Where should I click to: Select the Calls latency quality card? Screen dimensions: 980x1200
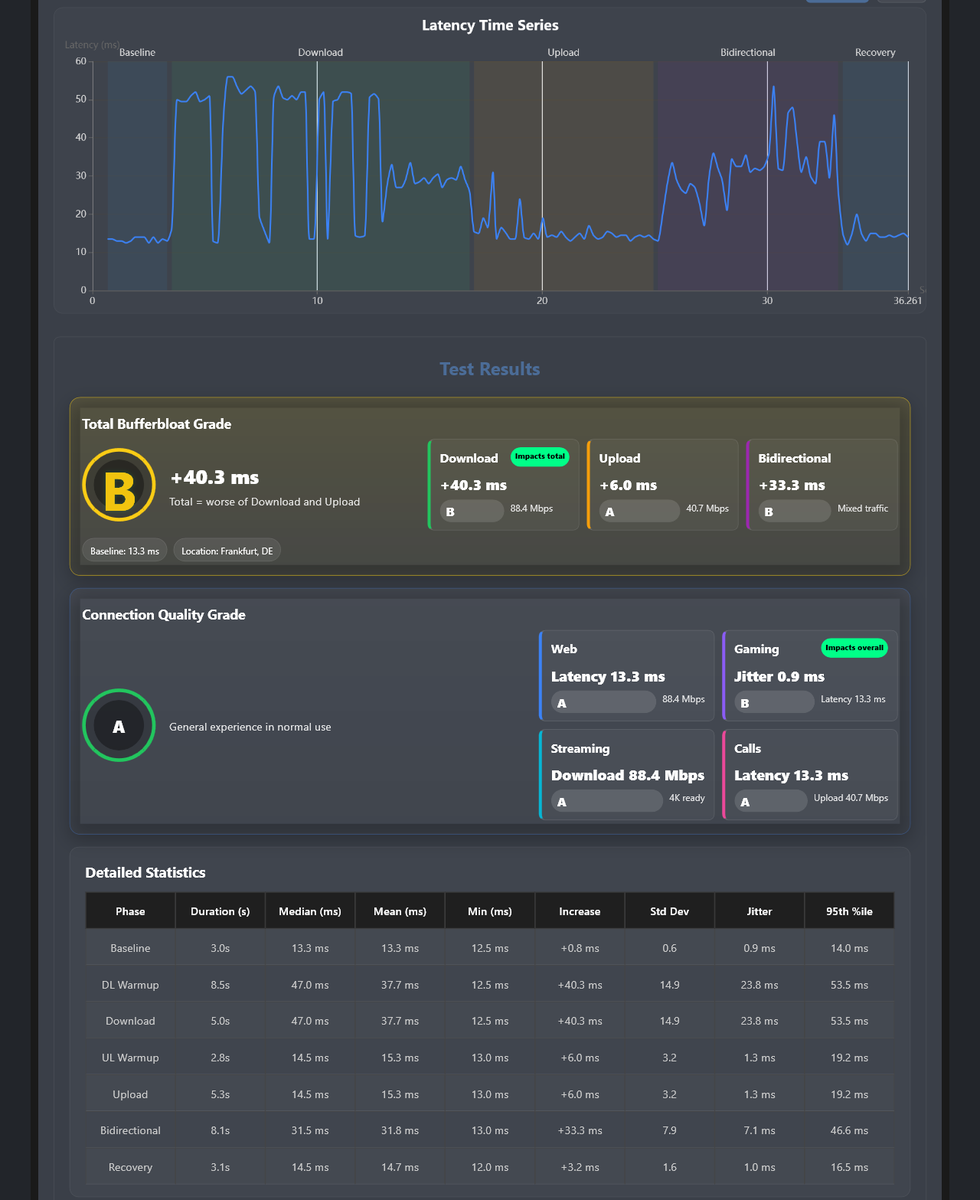[x=810, y=775]
